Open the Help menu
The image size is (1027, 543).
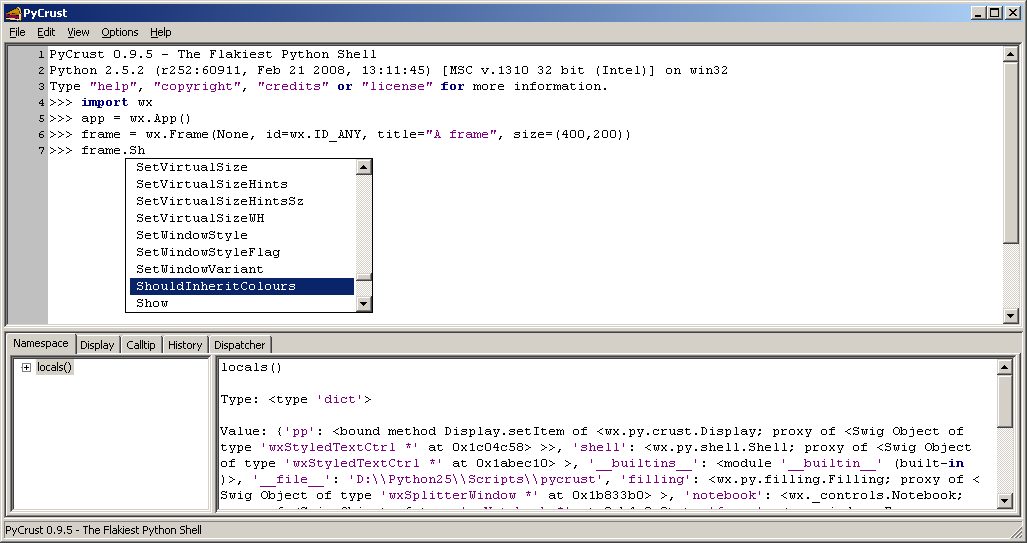160,32
